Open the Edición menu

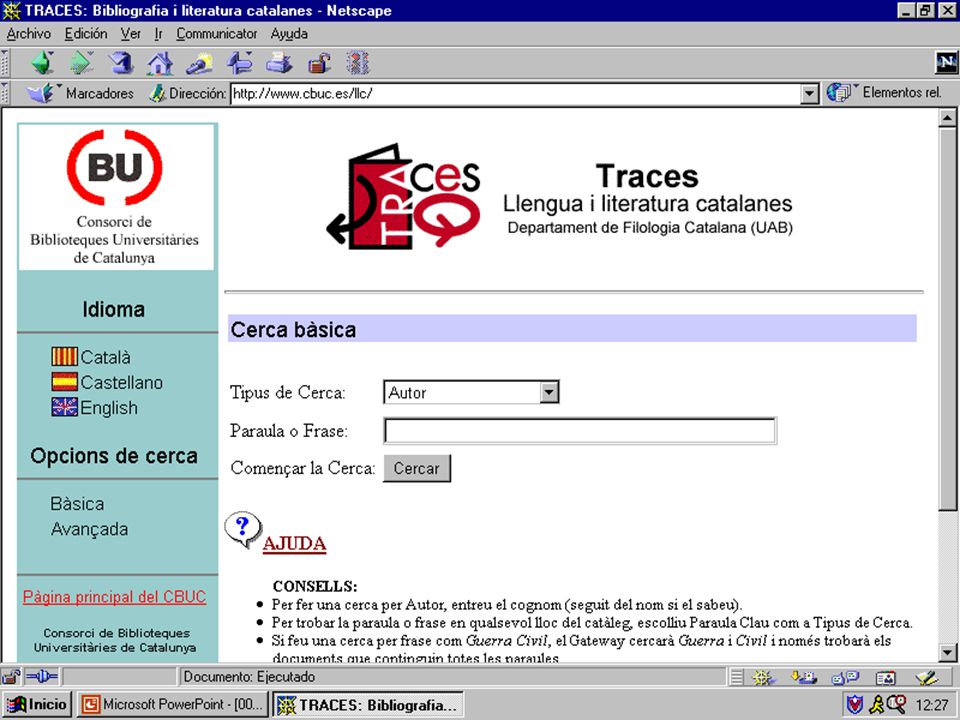pos(86,34)
